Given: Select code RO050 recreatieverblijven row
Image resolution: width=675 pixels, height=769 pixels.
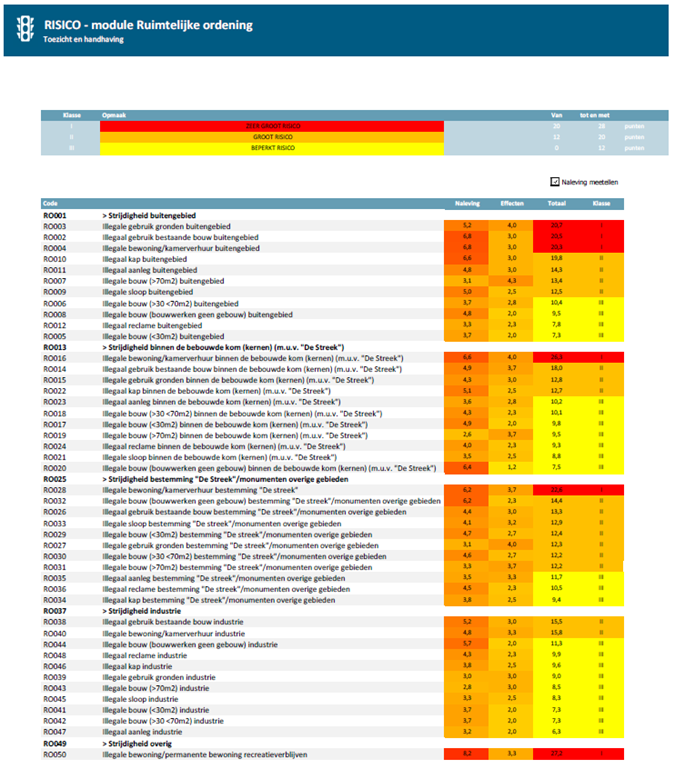Looking at the screenshot, I should (x=54, y=754).
